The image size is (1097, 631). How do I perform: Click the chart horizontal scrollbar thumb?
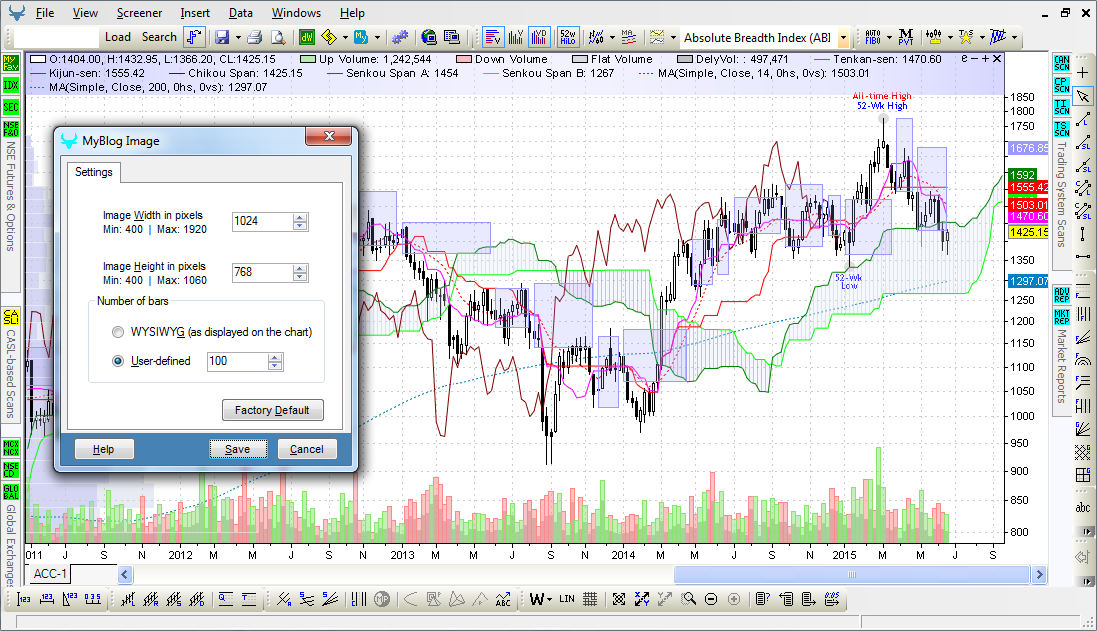pos(851,574)
